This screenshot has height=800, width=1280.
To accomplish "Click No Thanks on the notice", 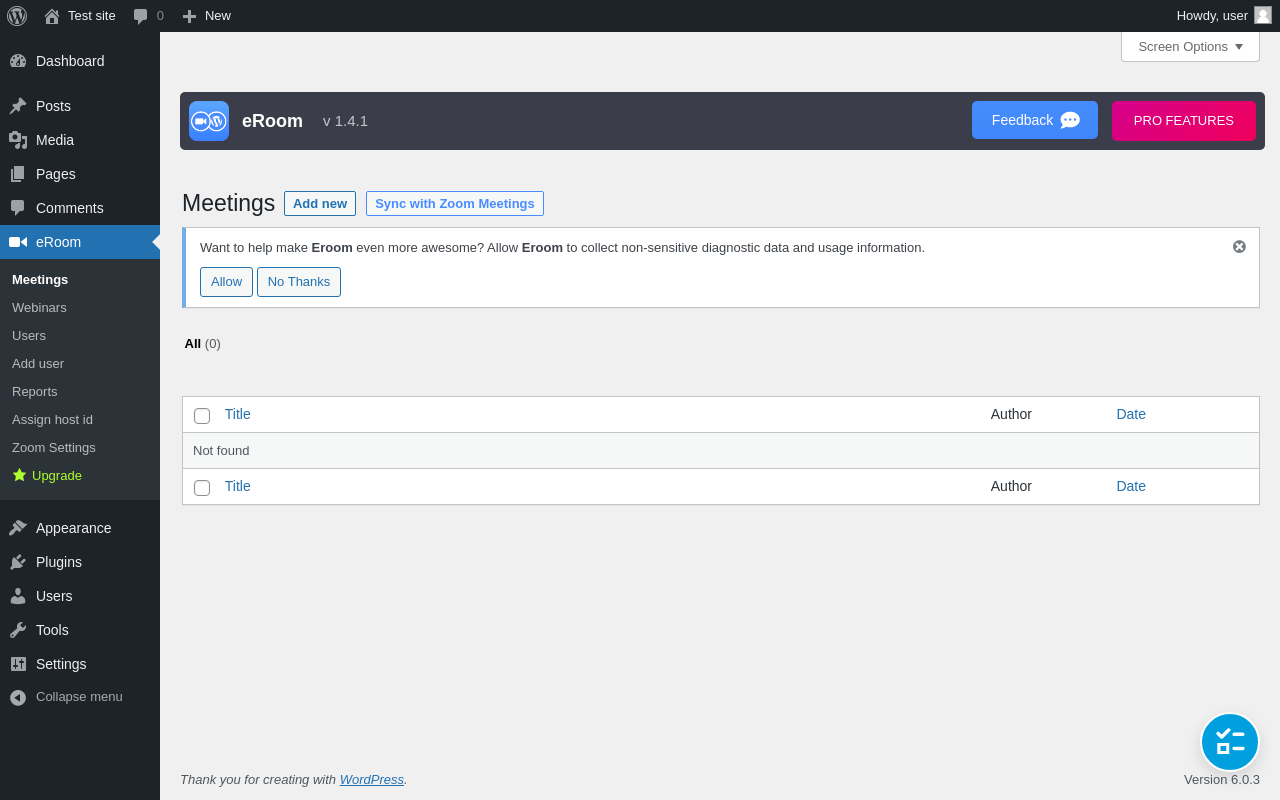I will click(299, 282).
